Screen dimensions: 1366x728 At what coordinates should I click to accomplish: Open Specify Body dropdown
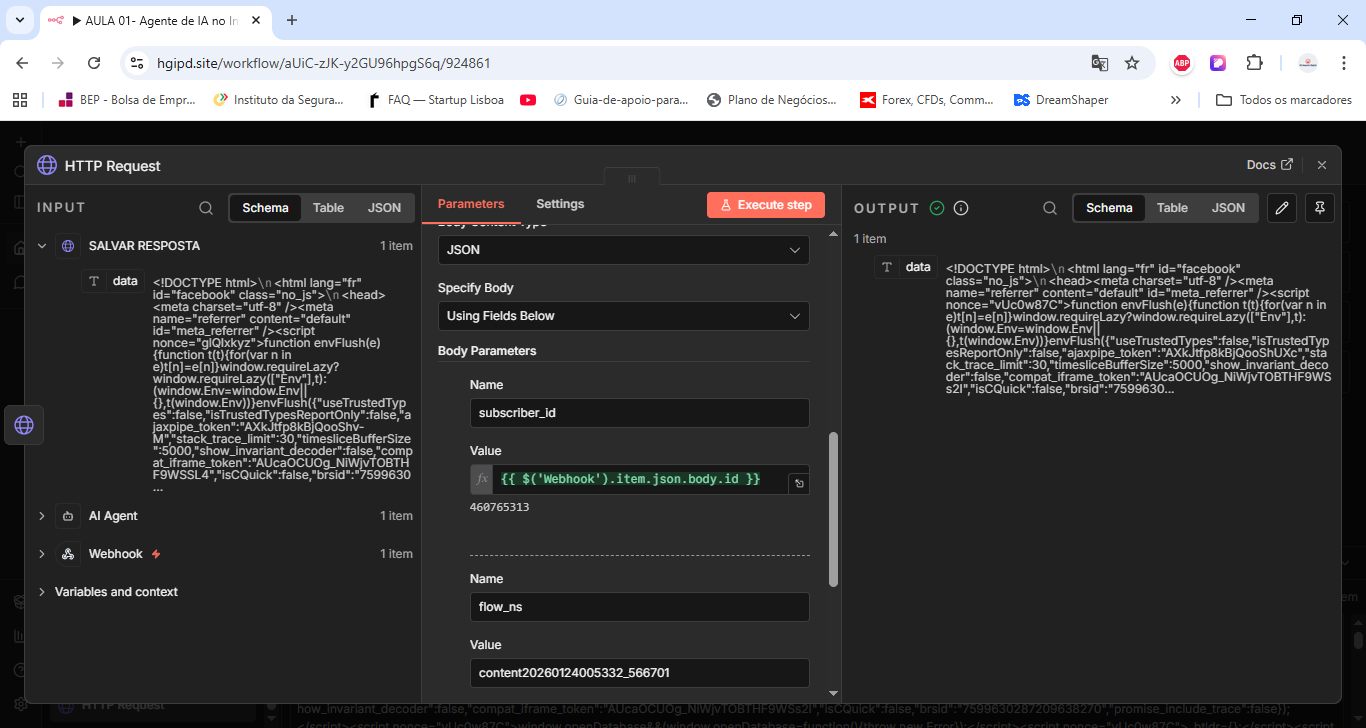623,316
